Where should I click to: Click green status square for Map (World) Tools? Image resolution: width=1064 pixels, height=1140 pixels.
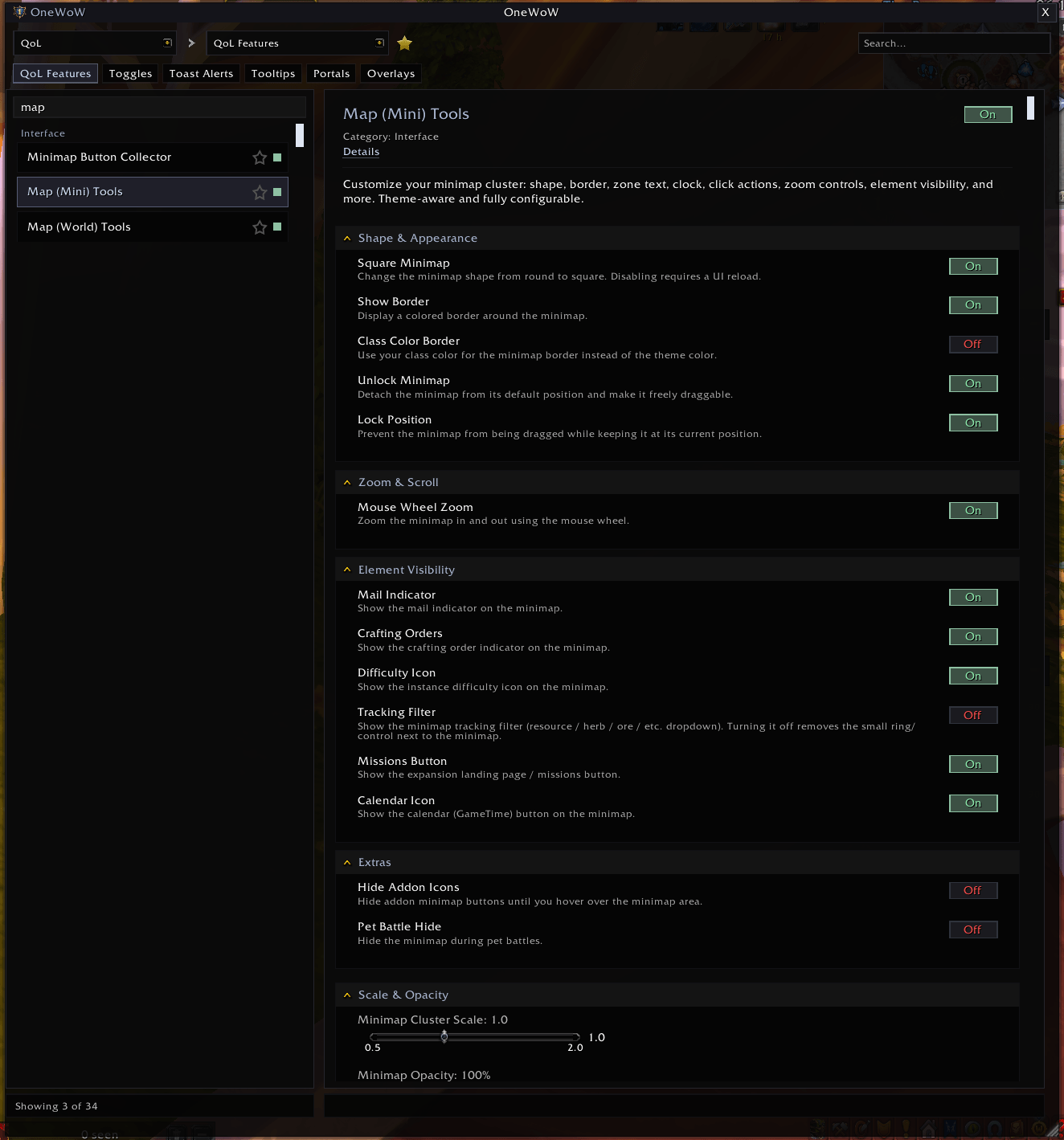click(277, 227)
